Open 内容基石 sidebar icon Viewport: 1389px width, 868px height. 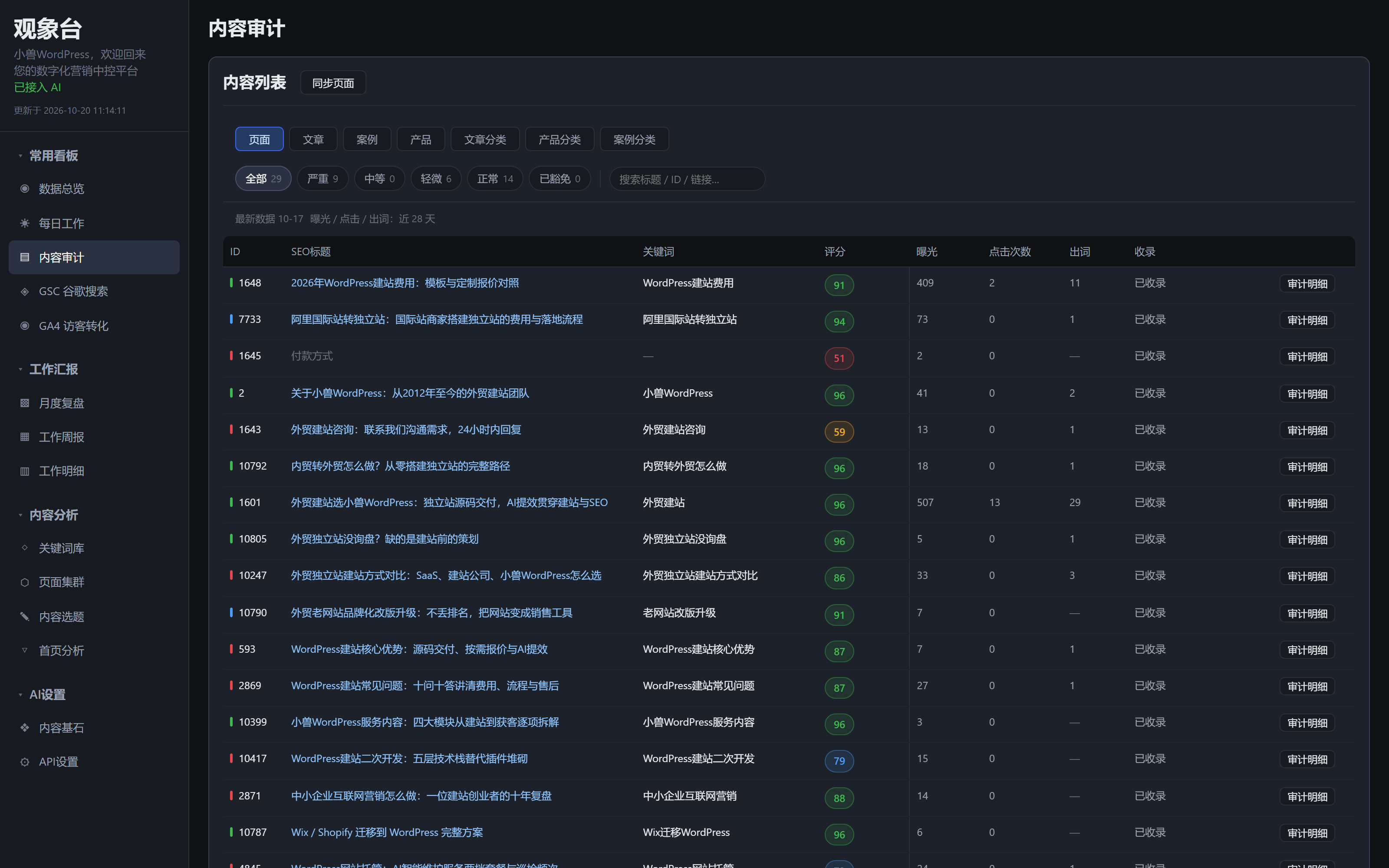(x=25, y=728)
